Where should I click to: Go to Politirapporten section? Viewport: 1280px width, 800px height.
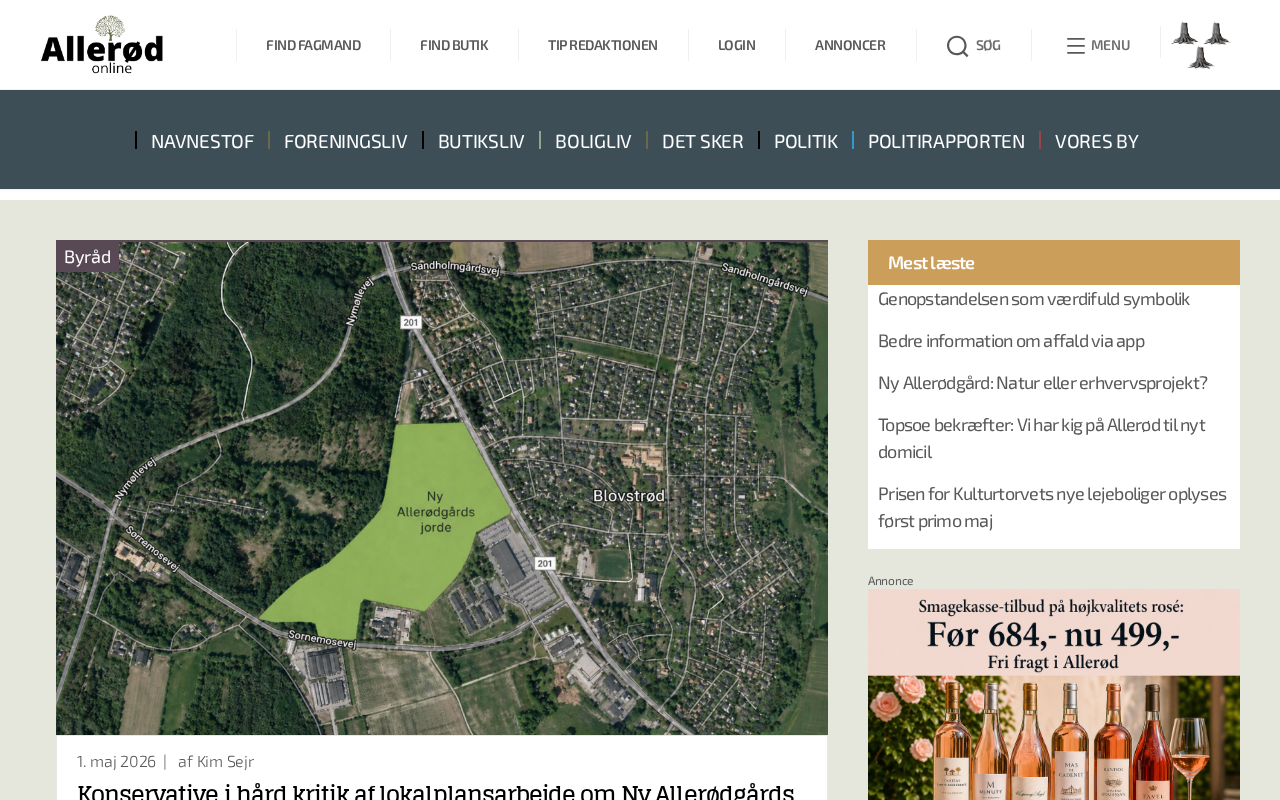946,141
